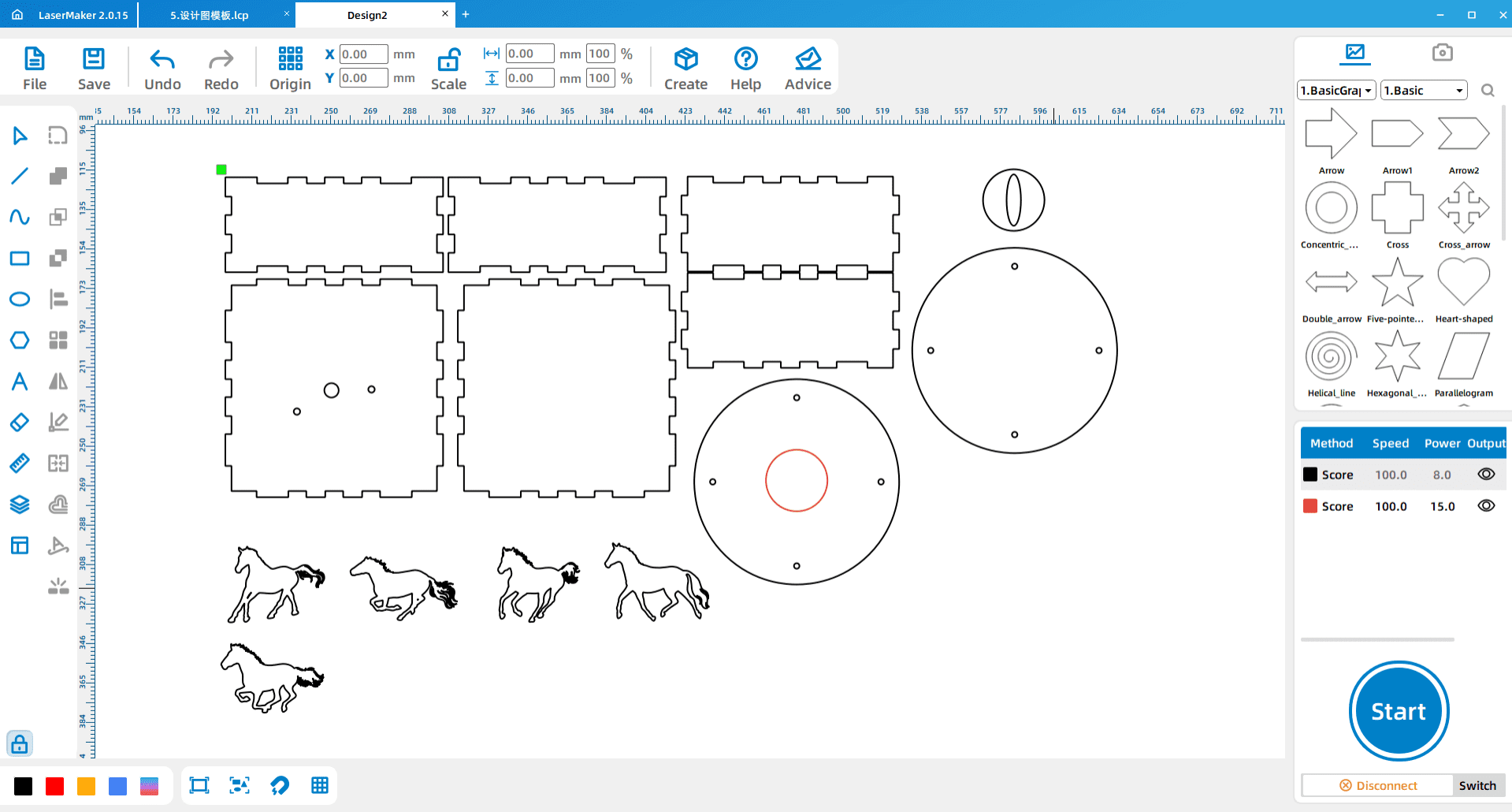Toggle the grid display icon
The height and width of the screenshot is (812, 1512).
[x=320, y=785]
